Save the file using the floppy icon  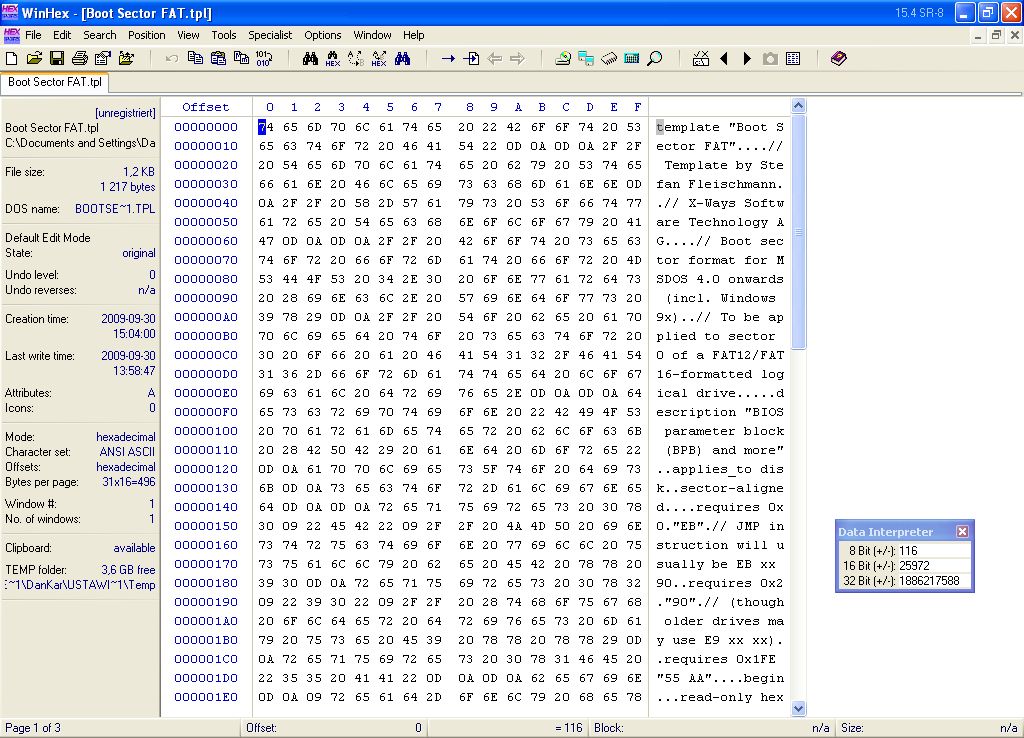[57, 59]
